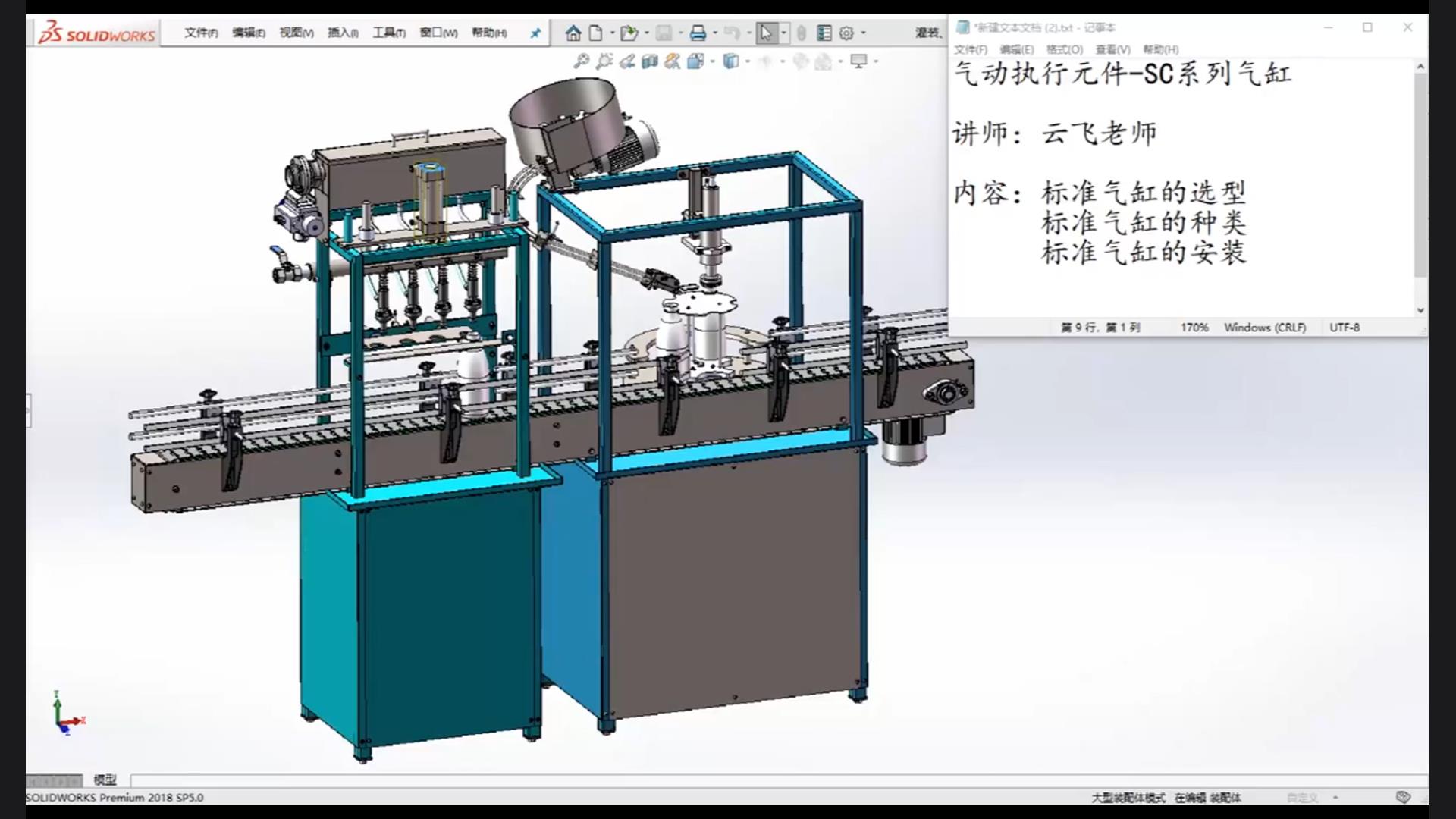Open SolidWorks 文件(F) menu
Image resolution: width=1456 pixels, height=819 pixels.
(x=201, y=33)
